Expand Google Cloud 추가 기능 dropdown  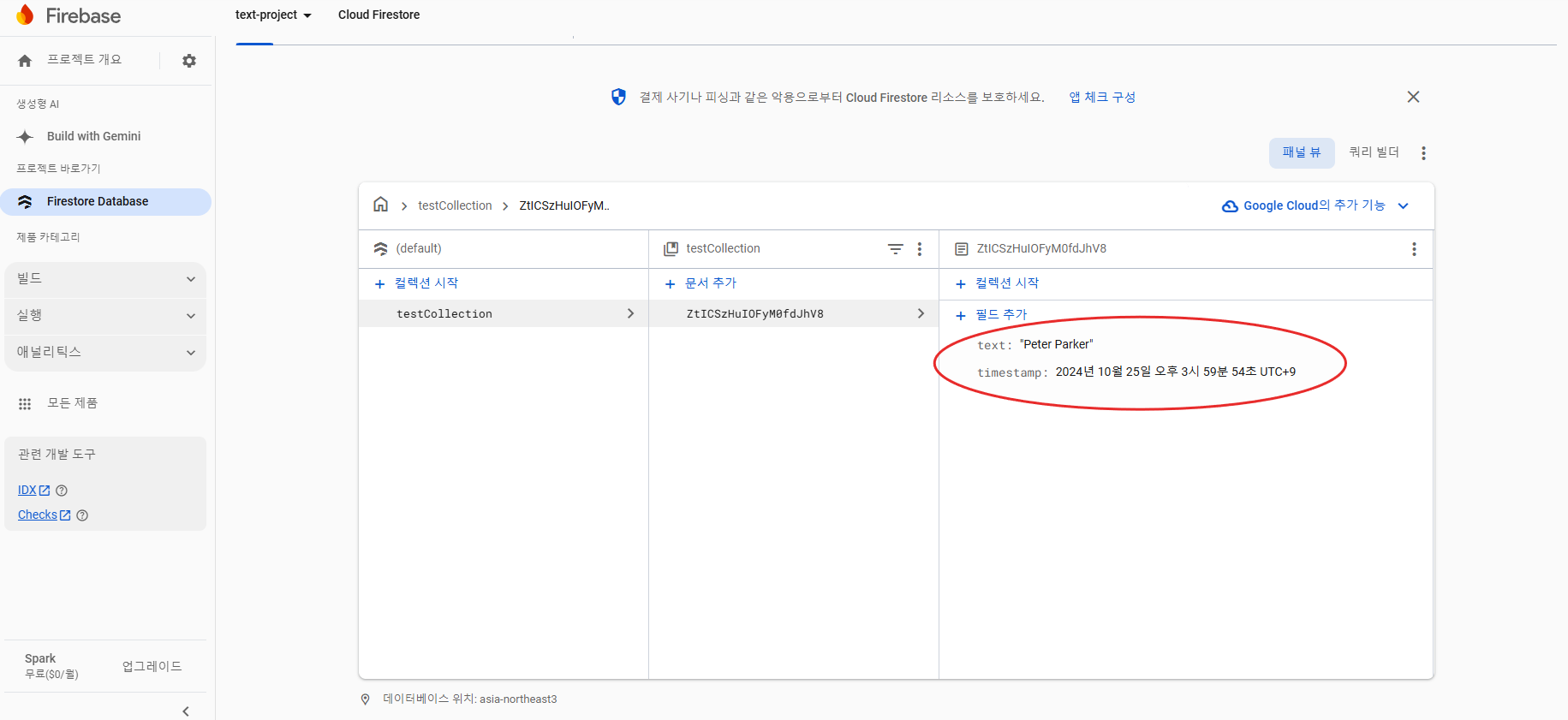point(1403,206)
